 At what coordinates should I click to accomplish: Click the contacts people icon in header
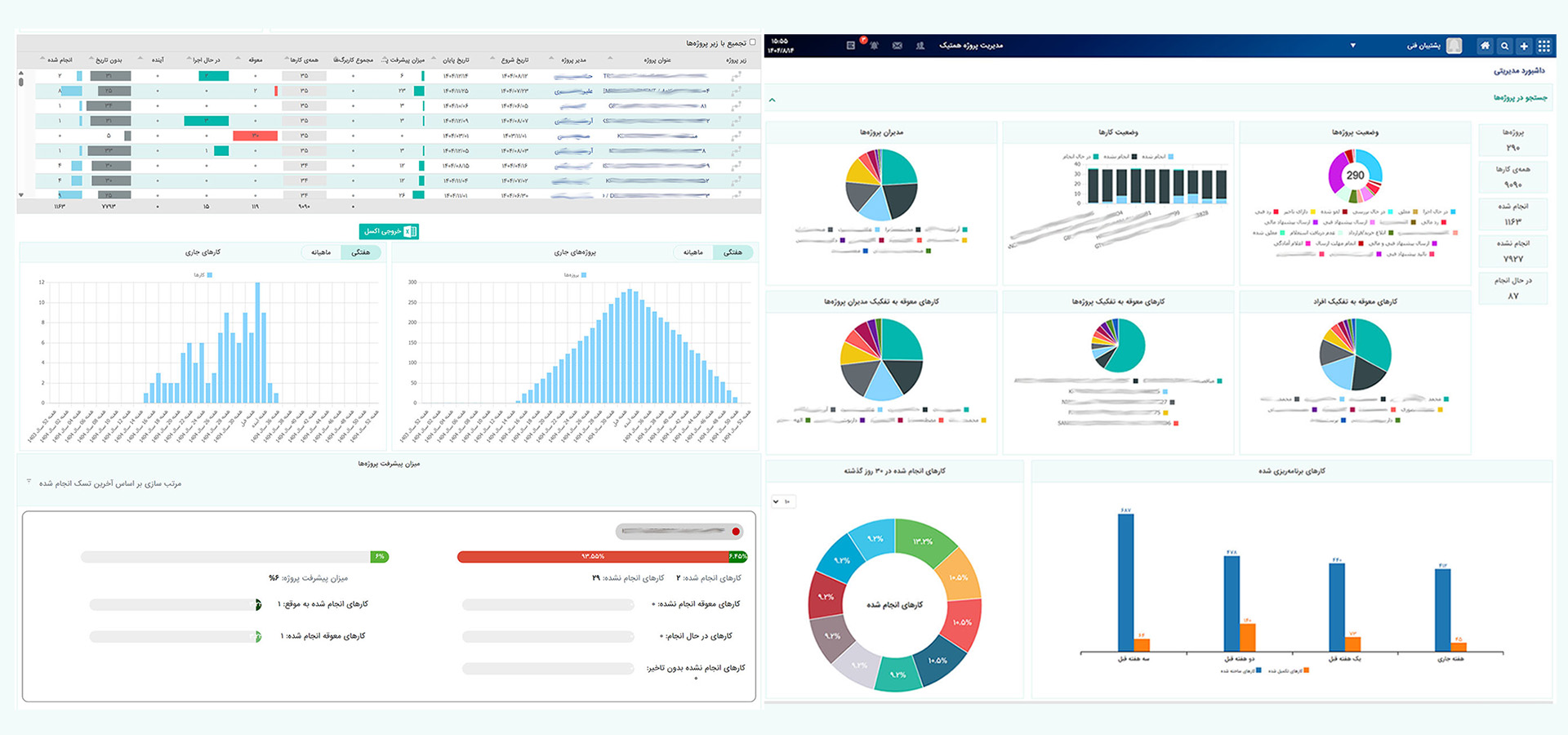click(x=920, y=46)
